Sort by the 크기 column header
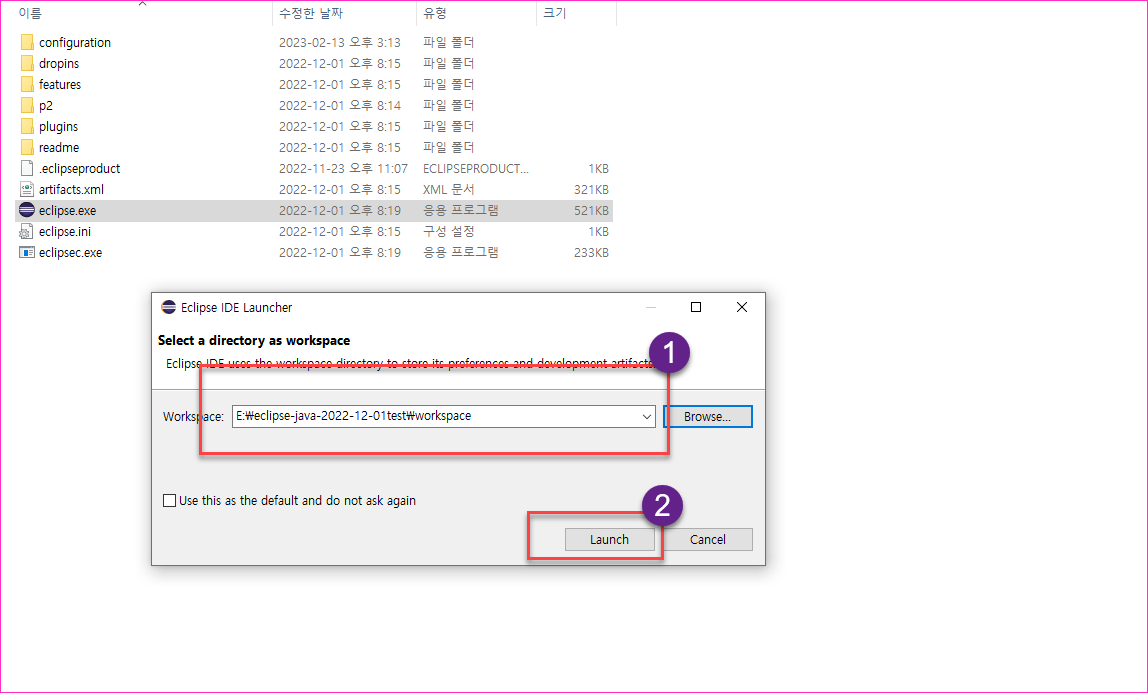 [x=554, y=13]
